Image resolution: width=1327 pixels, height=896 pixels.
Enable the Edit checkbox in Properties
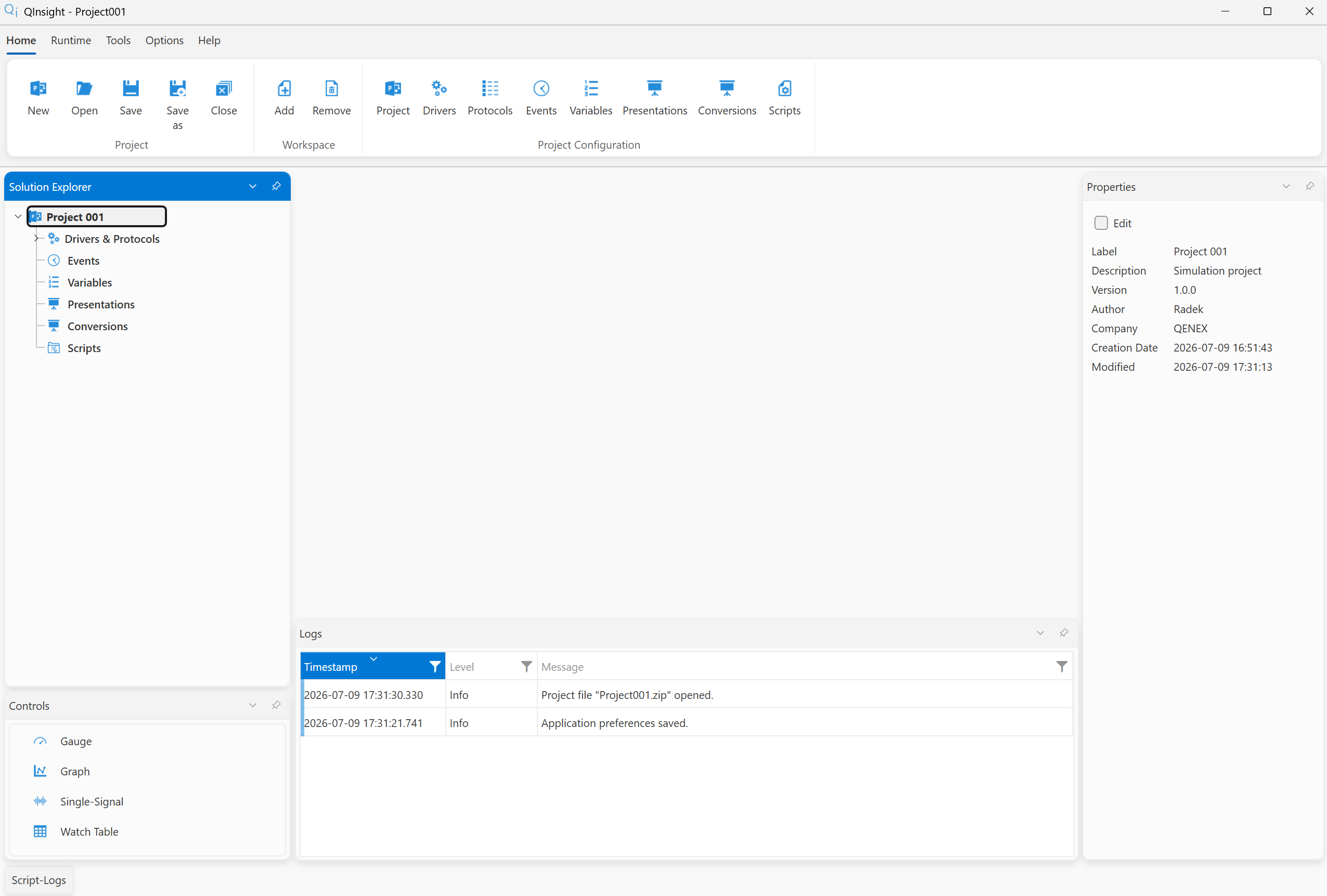click(1101, 223)
